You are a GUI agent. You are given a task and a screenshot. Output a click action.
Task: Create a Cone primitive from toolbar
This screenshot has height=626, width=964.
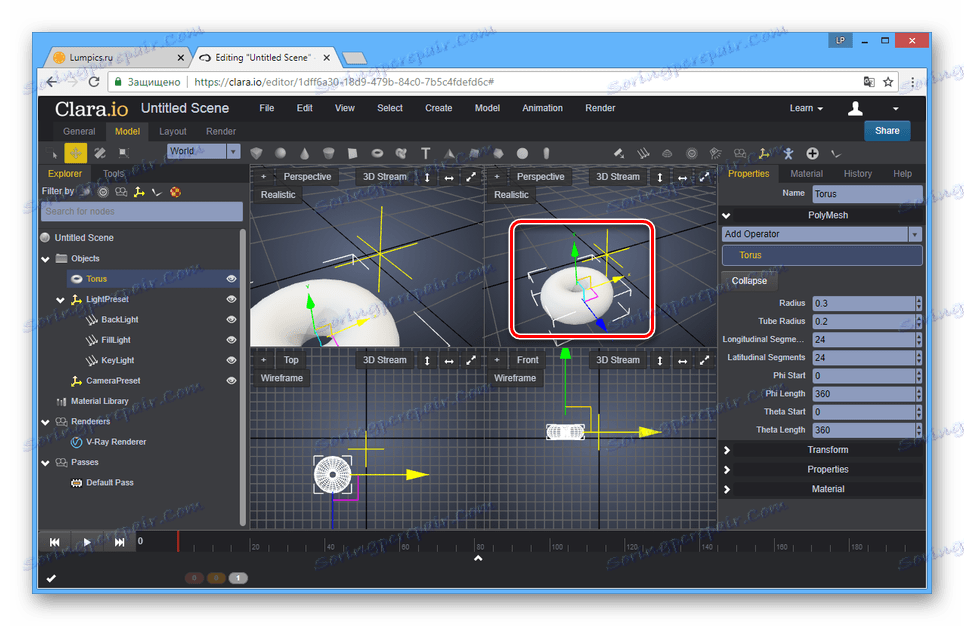(305, 153)
